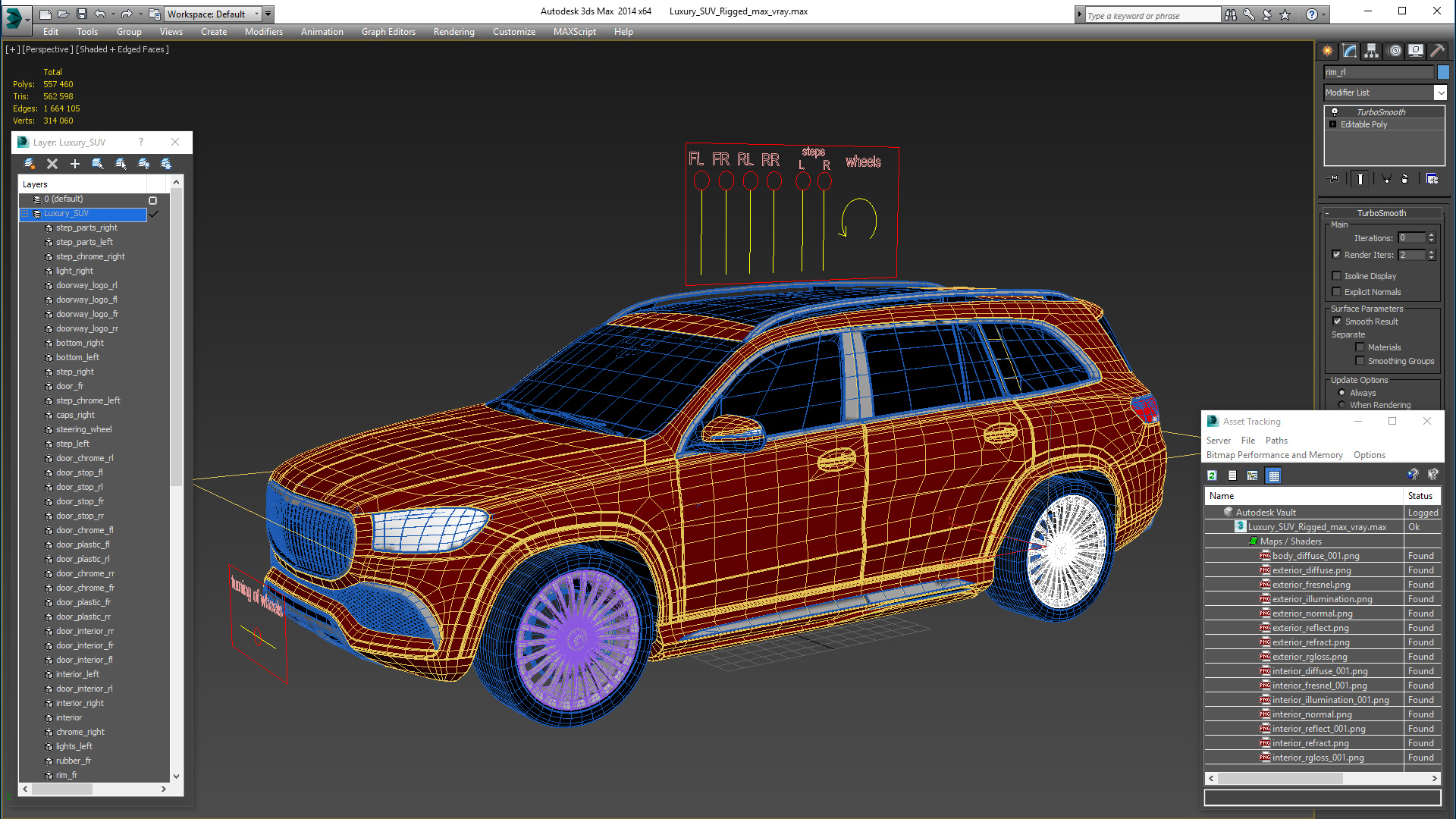This screenshot has height=819, width=1456.
Task: Open the Display command panel tab
Action: [1416, 51]
